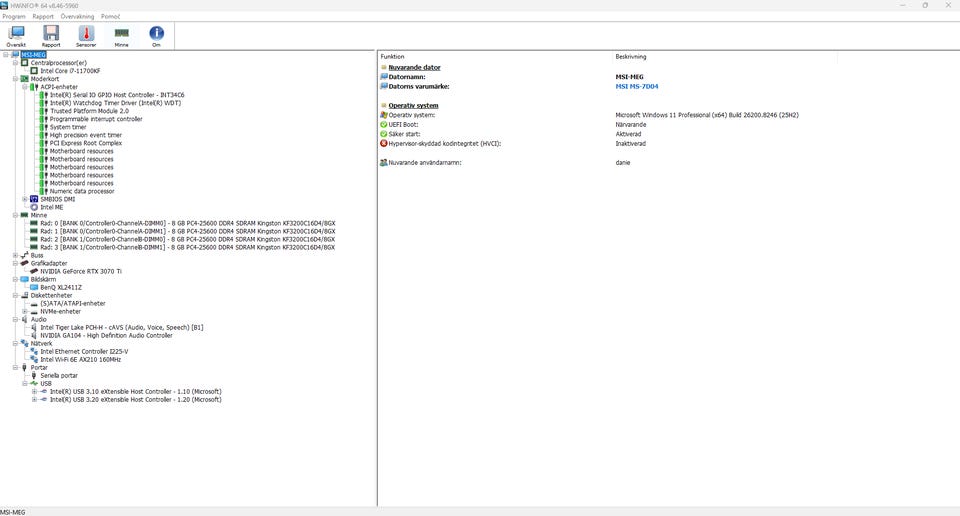Select the (S)ATA/ATAPI-enheter entry

point(73,303)
